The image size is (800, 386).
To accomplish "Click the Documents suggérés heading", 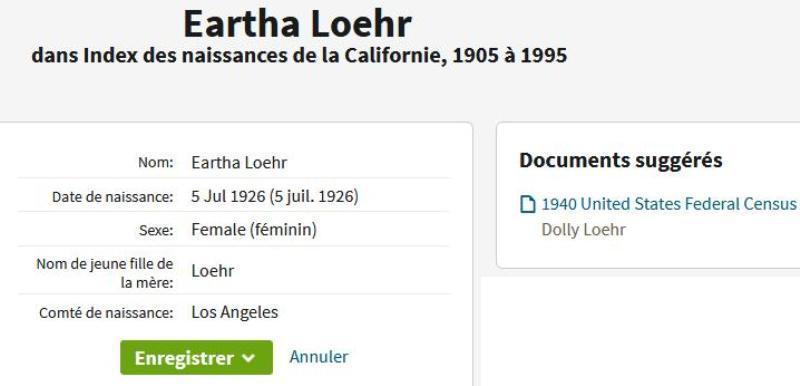I will [x=620, y=160].
